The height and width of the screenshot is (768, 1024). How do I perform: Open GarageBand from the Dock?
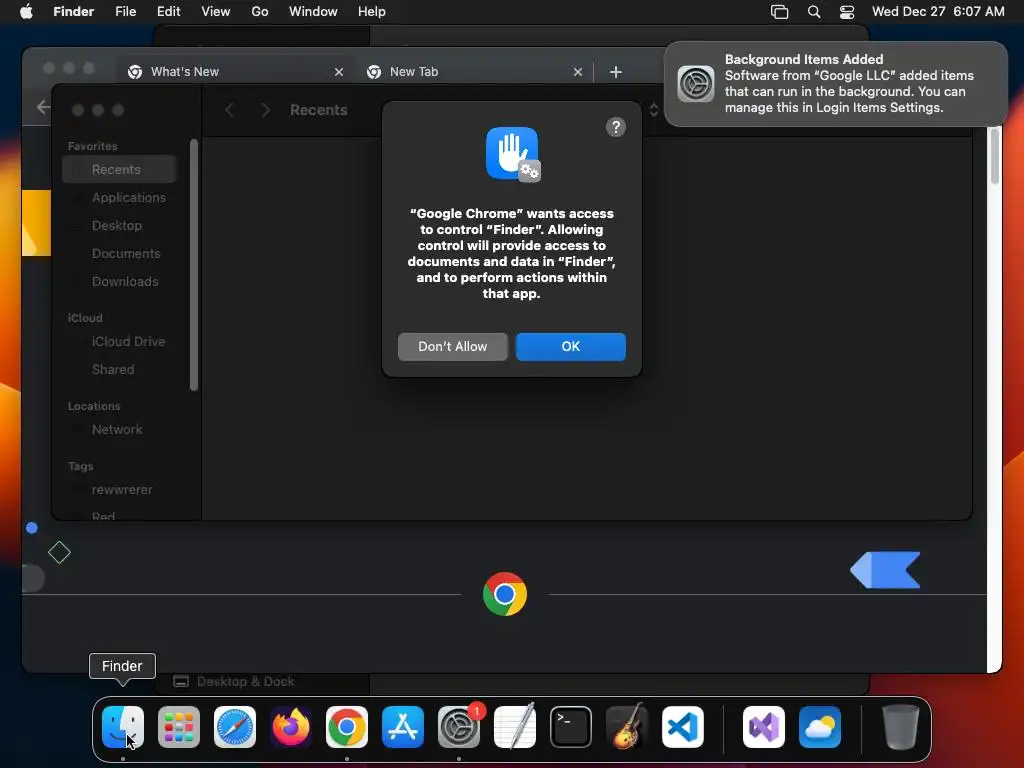click(x=627, y=727)
